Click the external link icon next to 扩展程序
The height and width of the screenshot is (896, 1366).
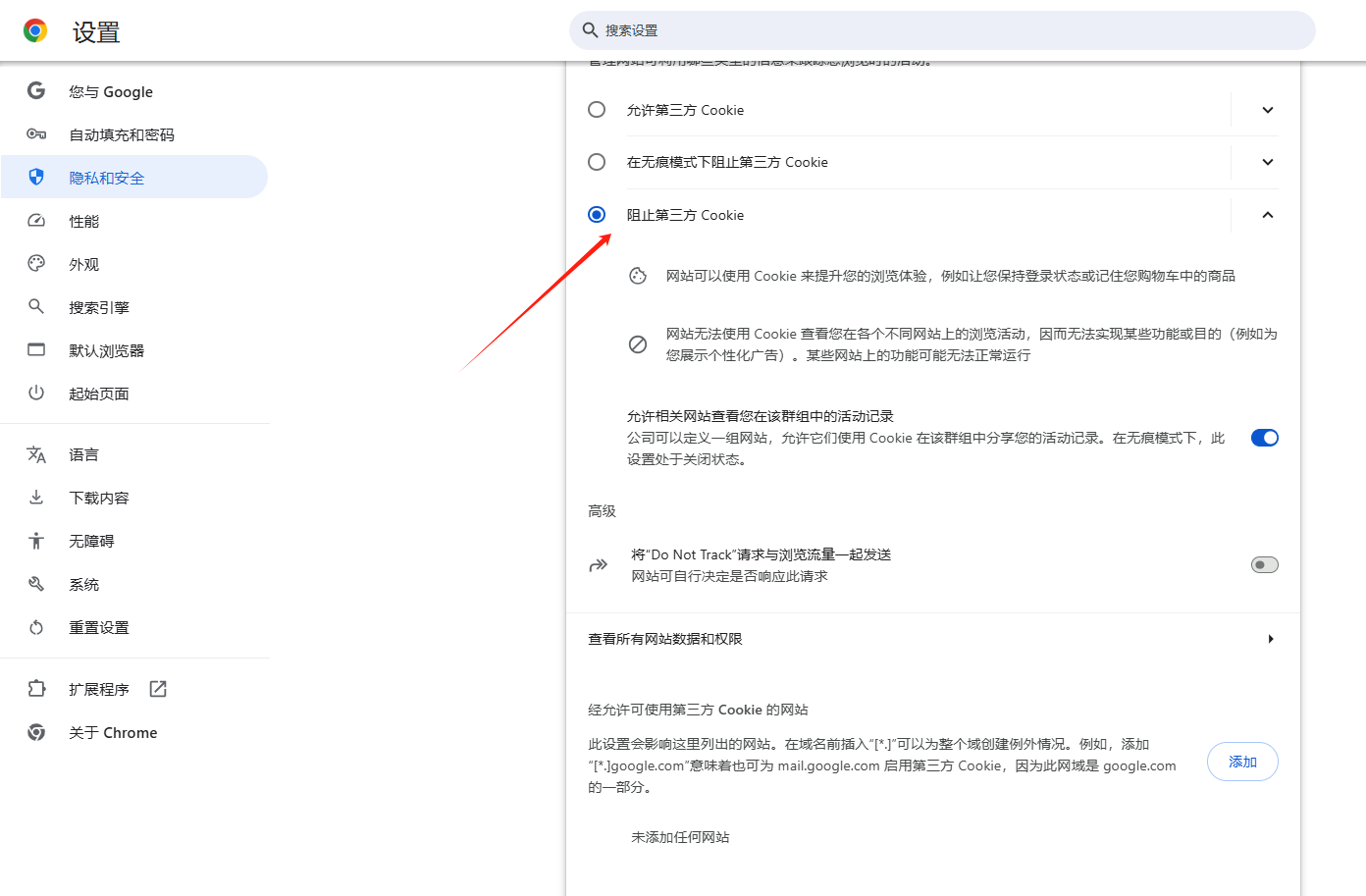tap(158, 689)
